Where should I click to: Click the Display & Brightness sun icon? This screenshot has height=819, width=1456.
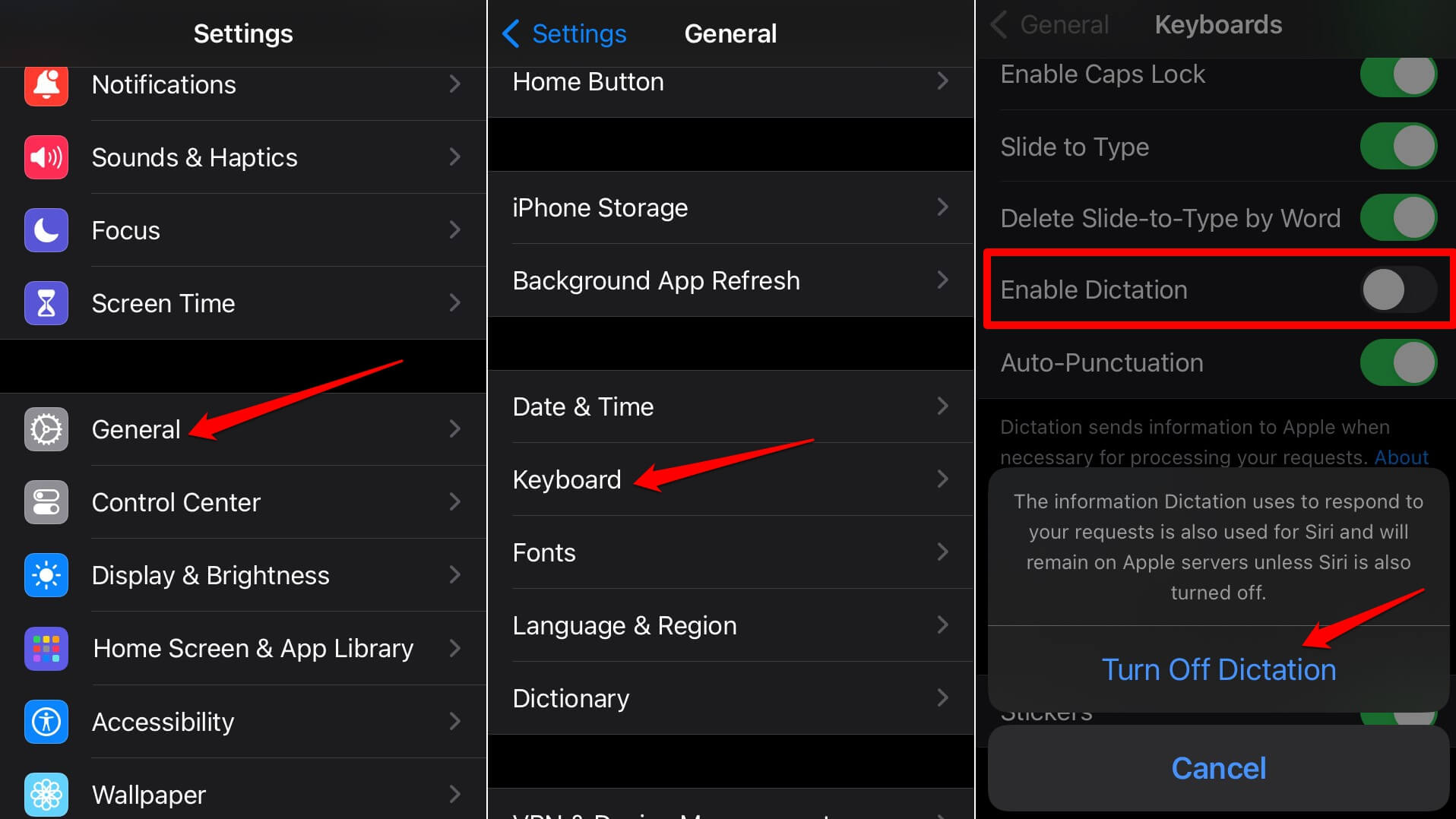point(46,575)
